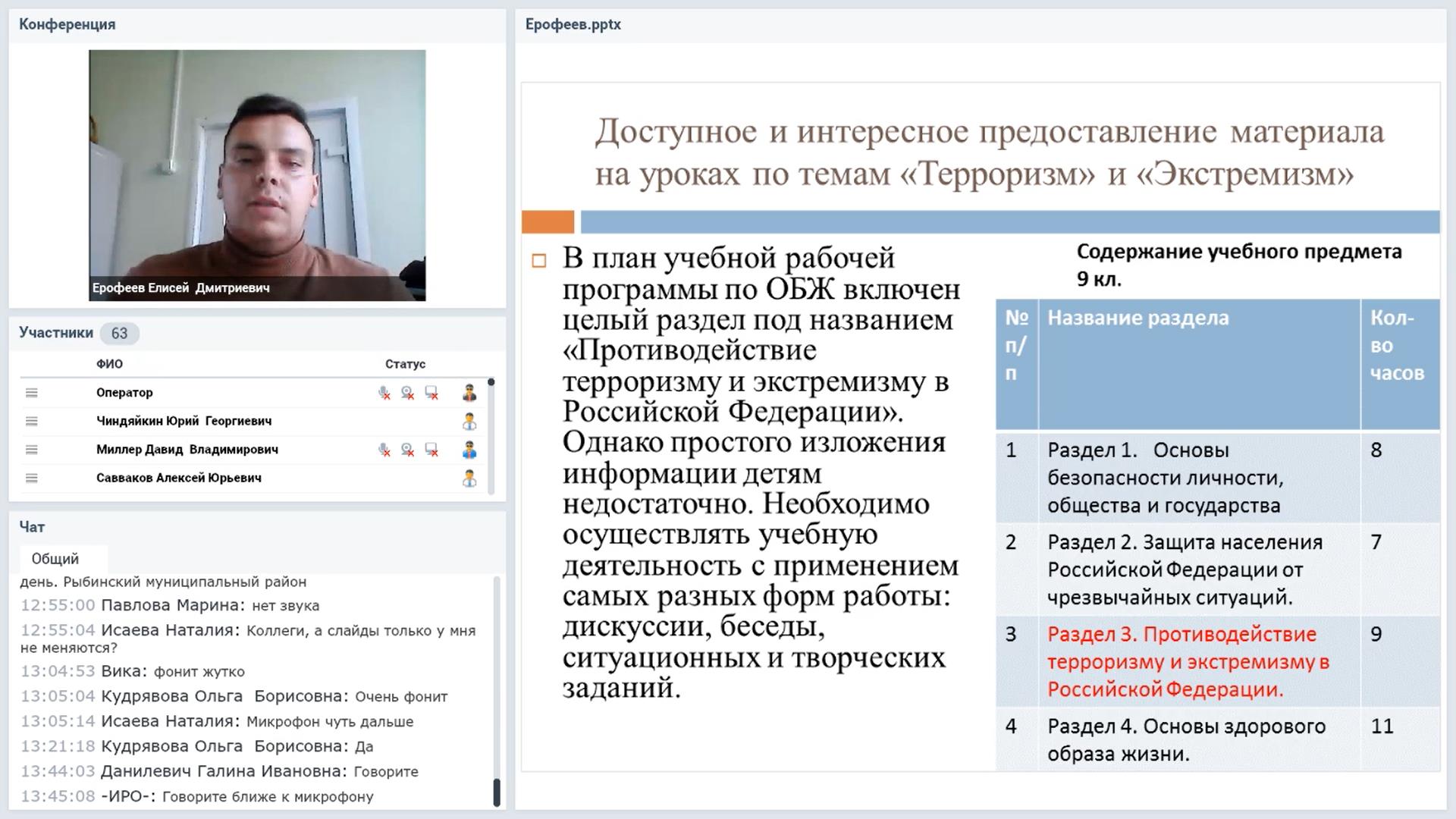Click Миллер Давид Владимирович's avatar icon
The image size is (1456, 819).
(x=469, y=450)
